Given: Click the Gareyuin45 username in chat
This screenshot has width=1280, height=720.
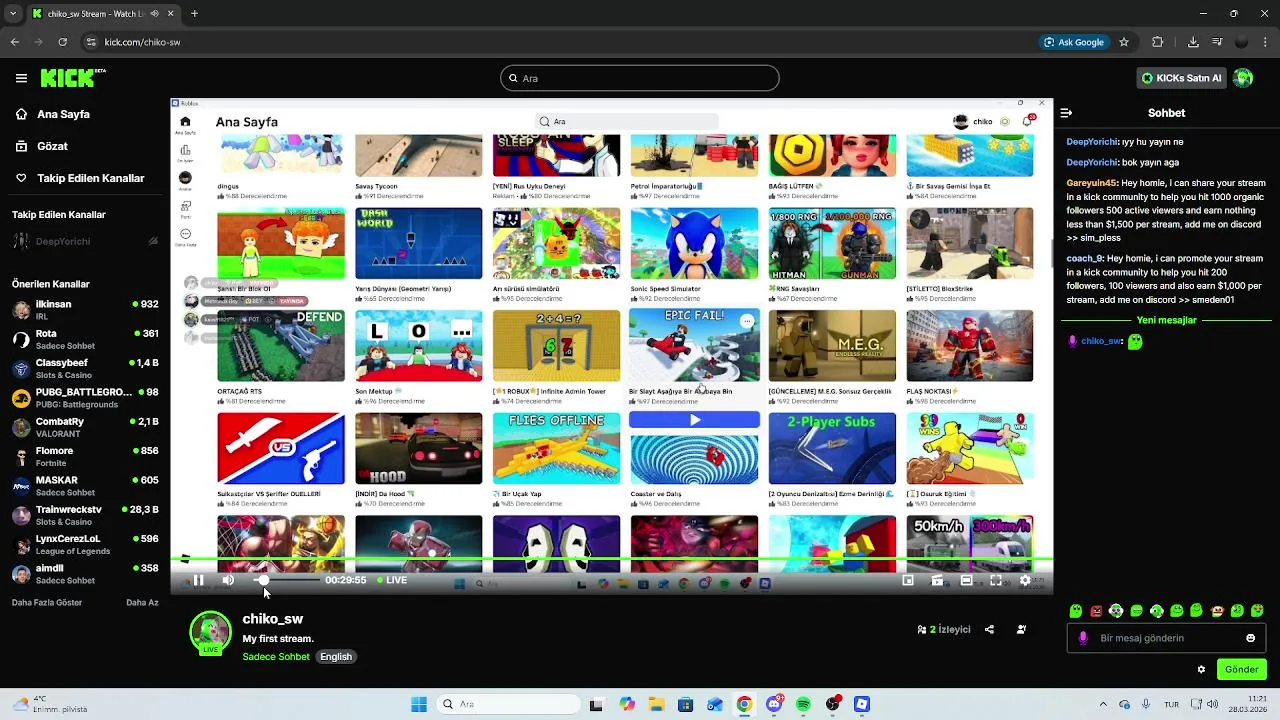Looking at the screenshot, I should 1092,183.
